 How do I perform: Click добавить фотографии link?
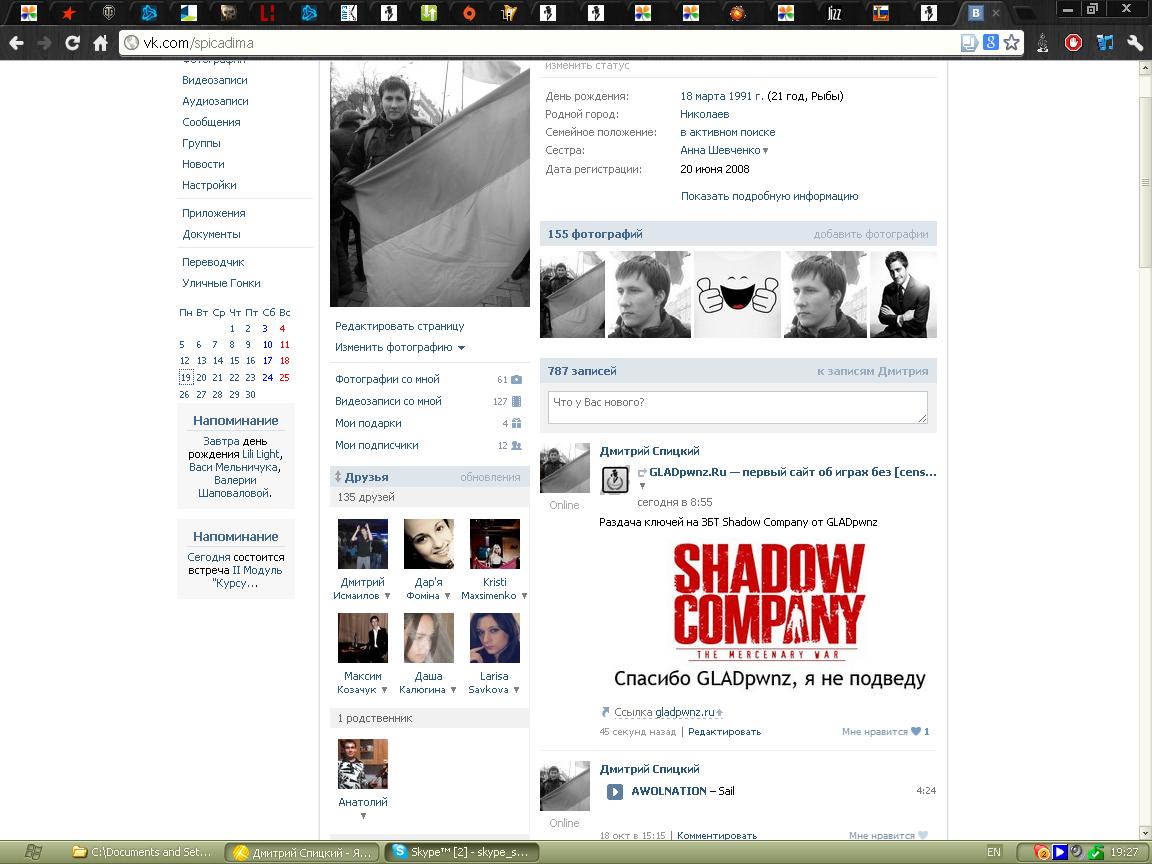(870, 234)
